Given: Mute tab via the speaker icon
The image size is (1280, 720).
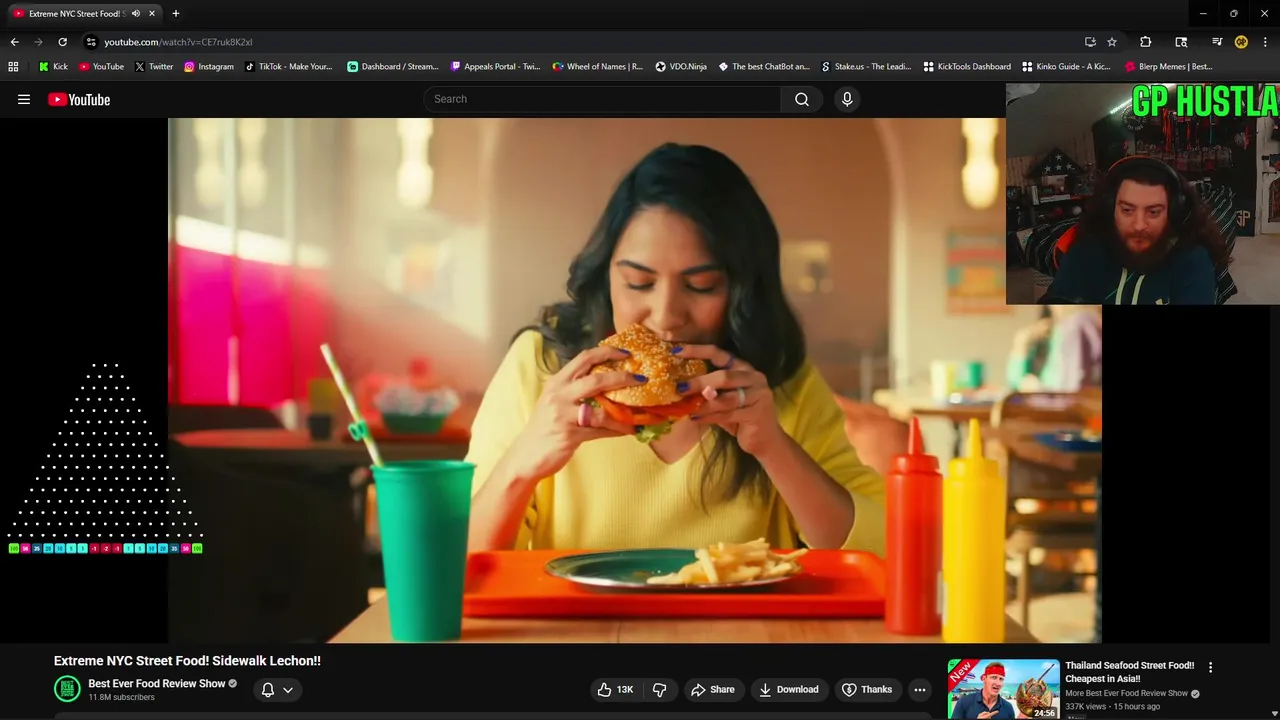Looking at the screenshot, I should [136, 14].
